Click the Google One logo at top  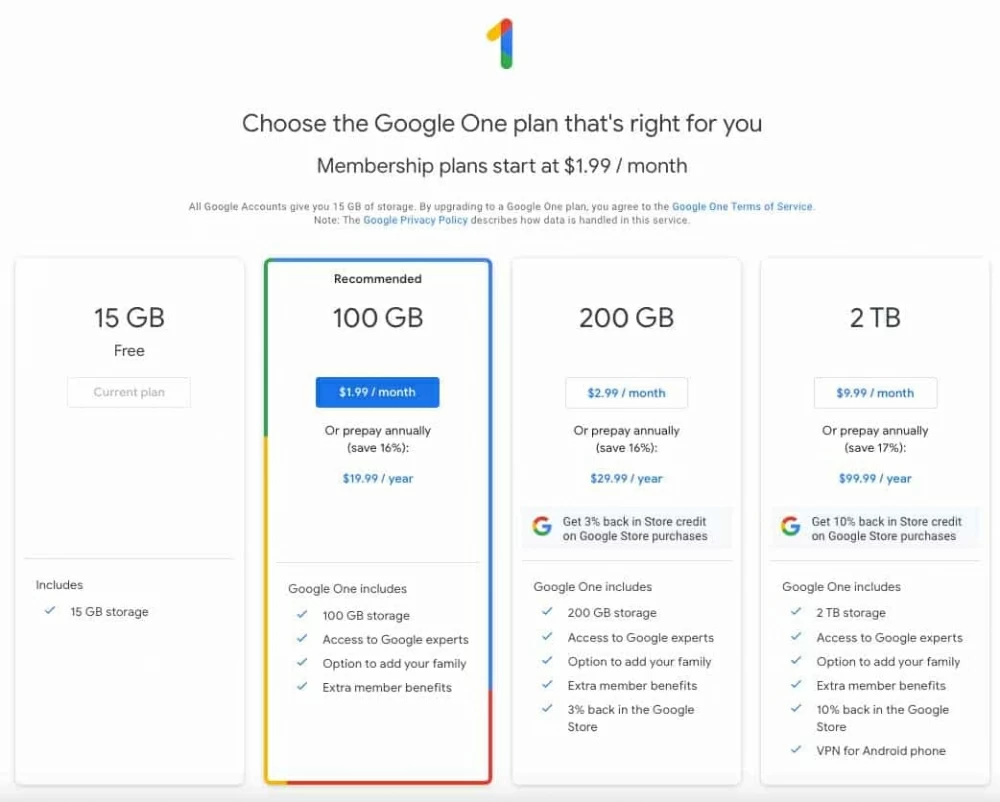coord(501,44)
